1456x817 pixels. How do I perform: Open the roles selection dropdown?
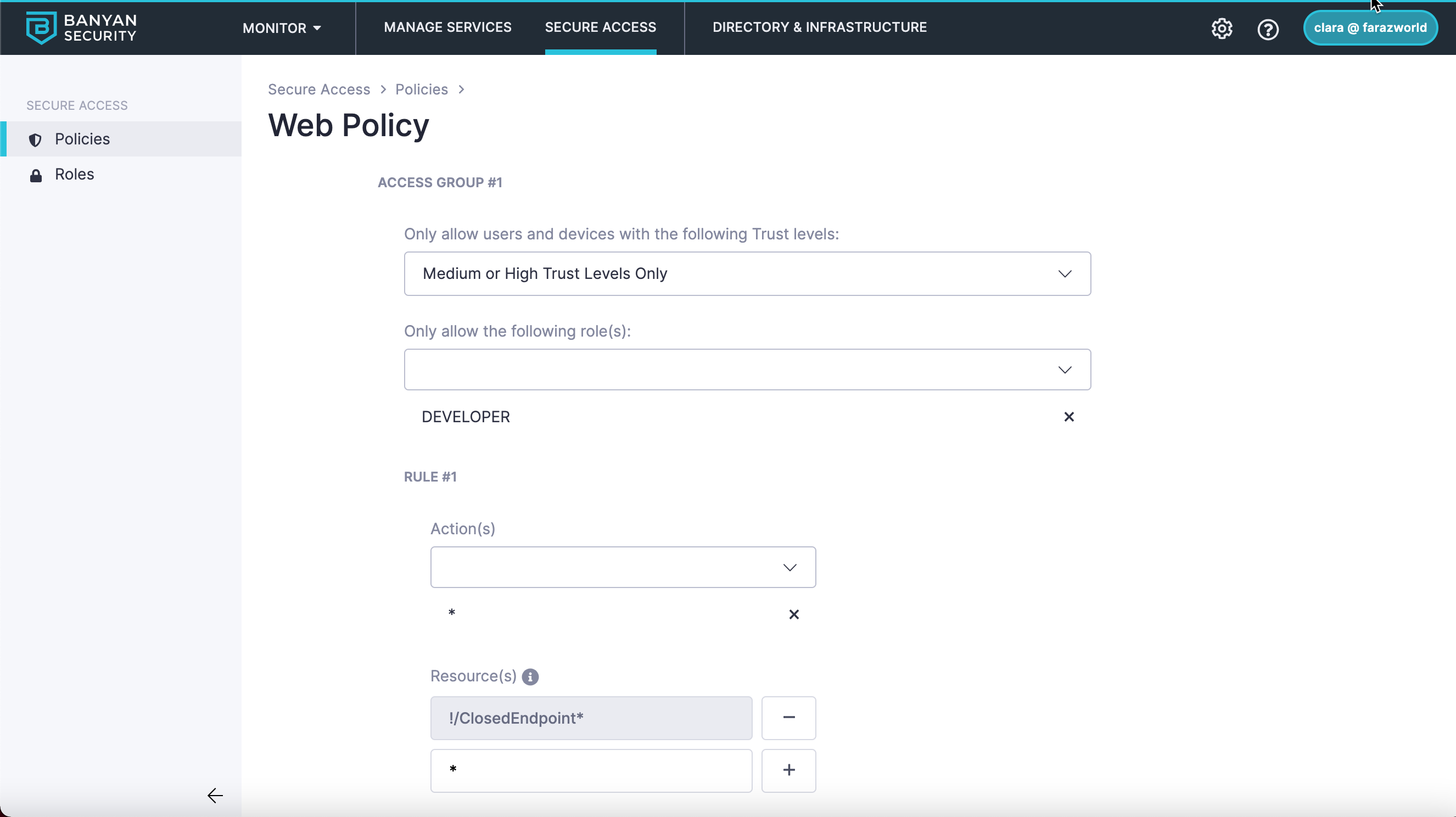click(x=747, y=370)
